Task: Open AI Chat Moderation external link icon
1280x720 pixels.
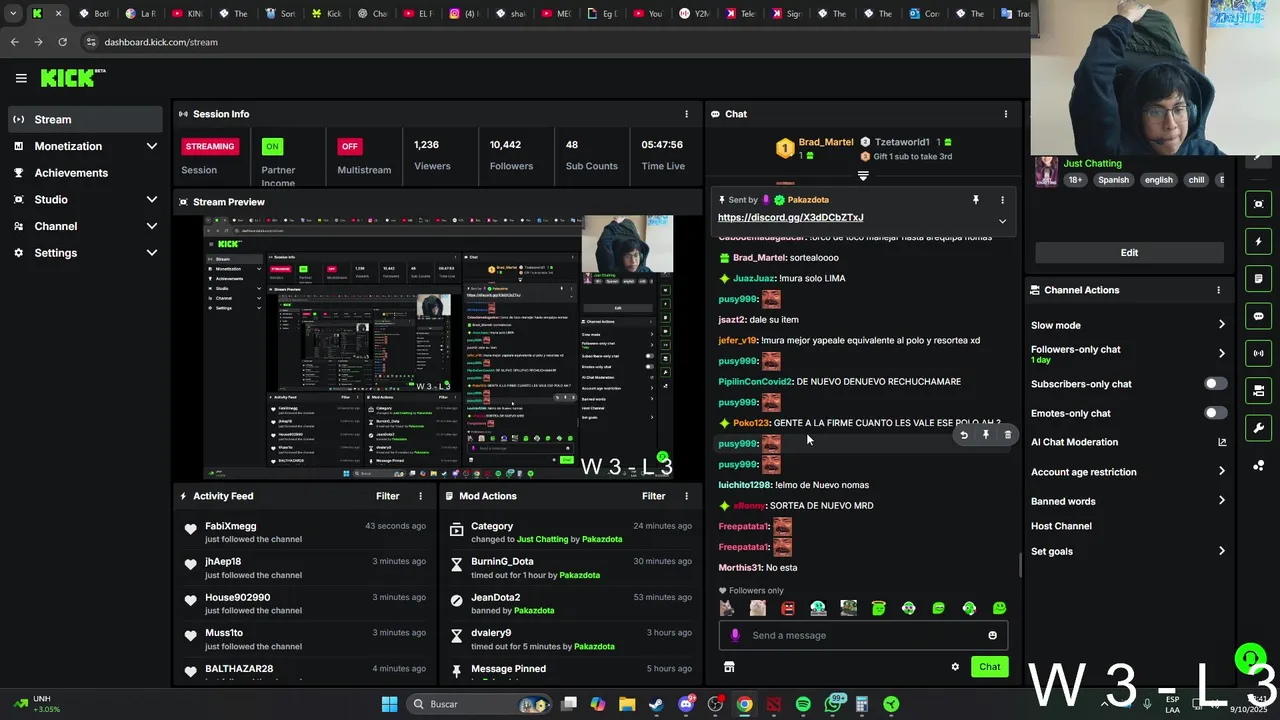Action: (1221, 442)
